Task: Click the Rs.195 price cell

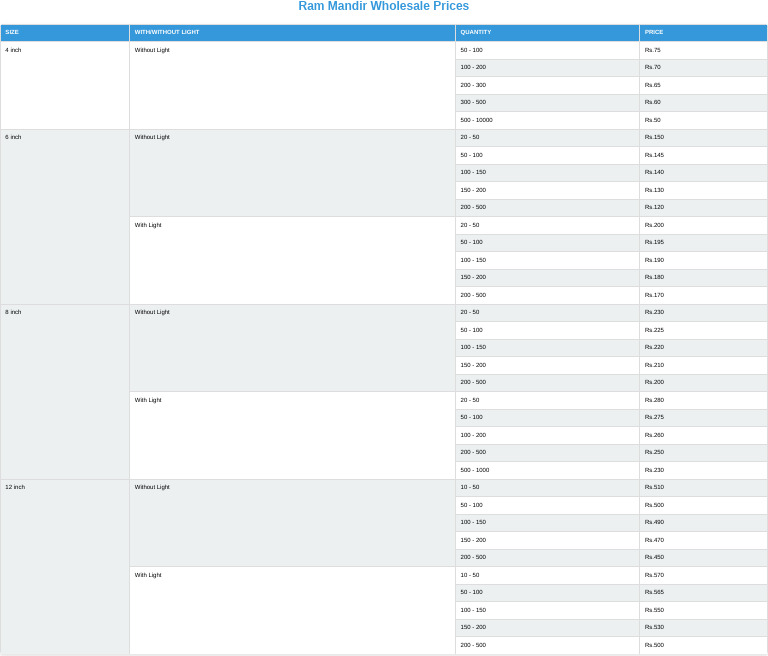Action: pos(703,243)
